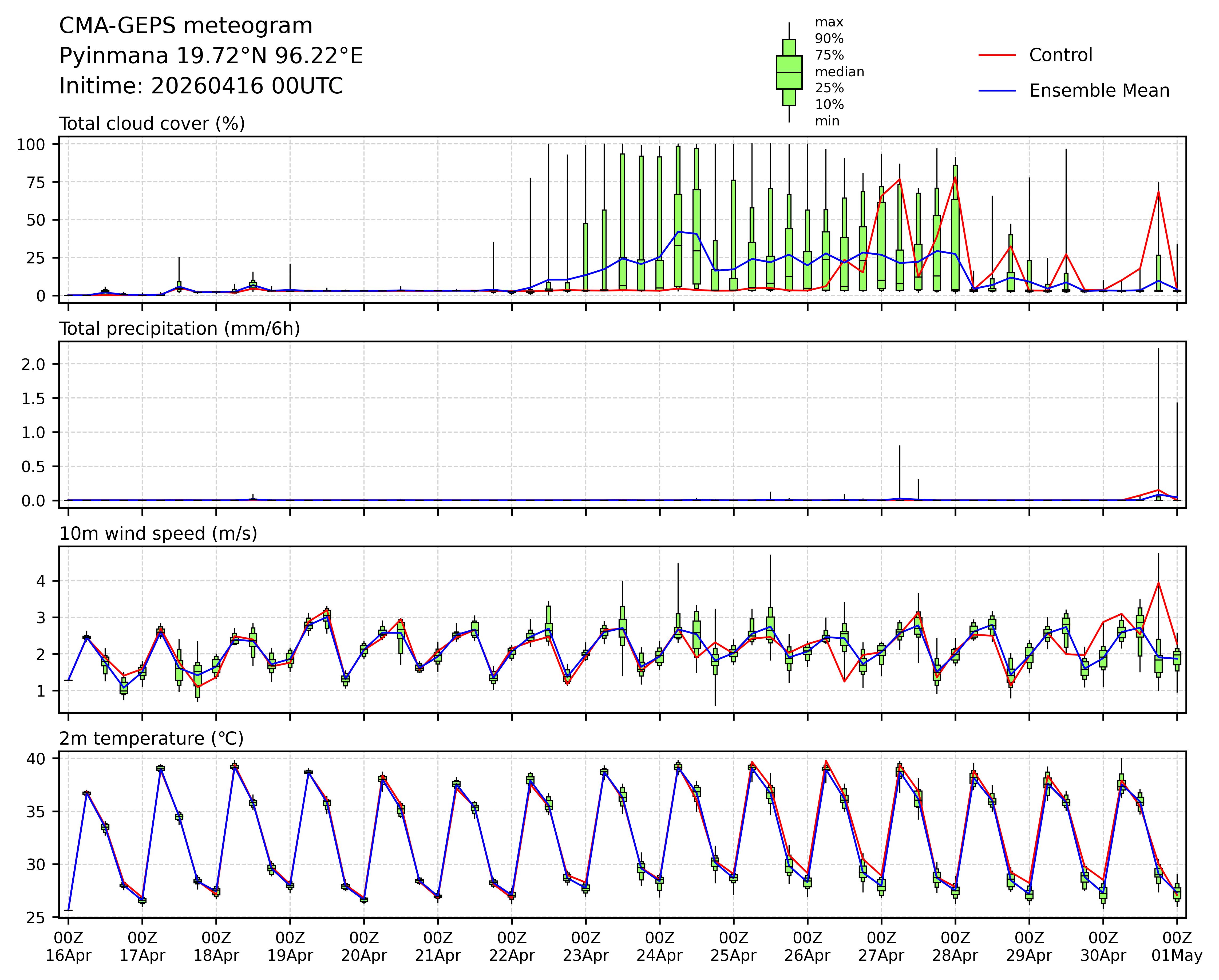Click the 00Z 28Apr axis label
The height and width of the screenshot is (980, 1219).
click(955, 947)
